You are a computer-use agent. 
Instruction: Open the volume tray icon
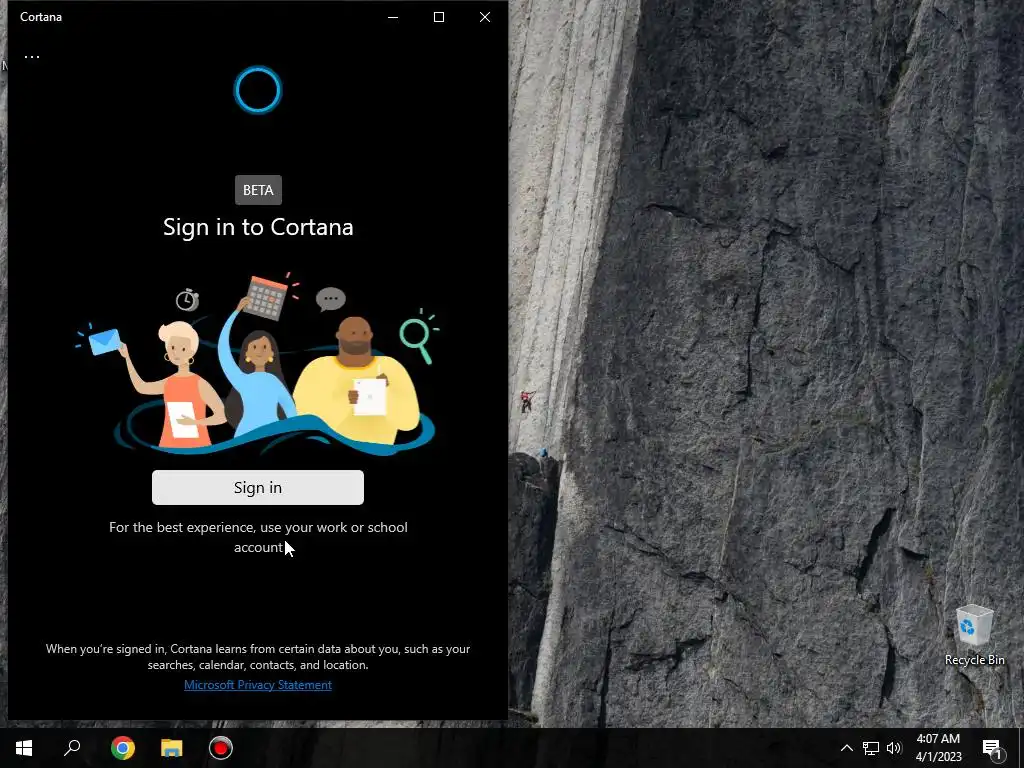tap(894, 748)
